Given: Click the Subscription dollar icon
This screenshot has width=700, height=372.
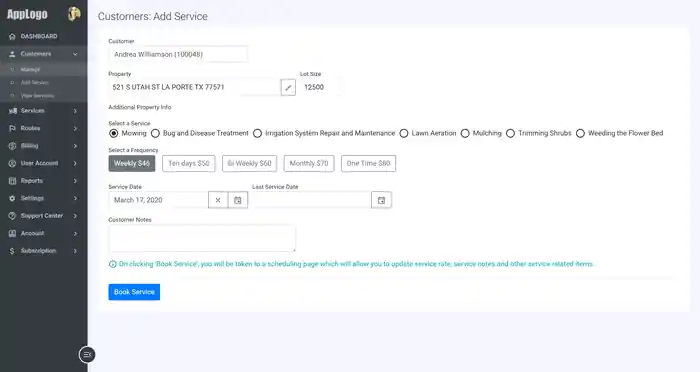Looking at the screenshot, I should pos(12,251).
